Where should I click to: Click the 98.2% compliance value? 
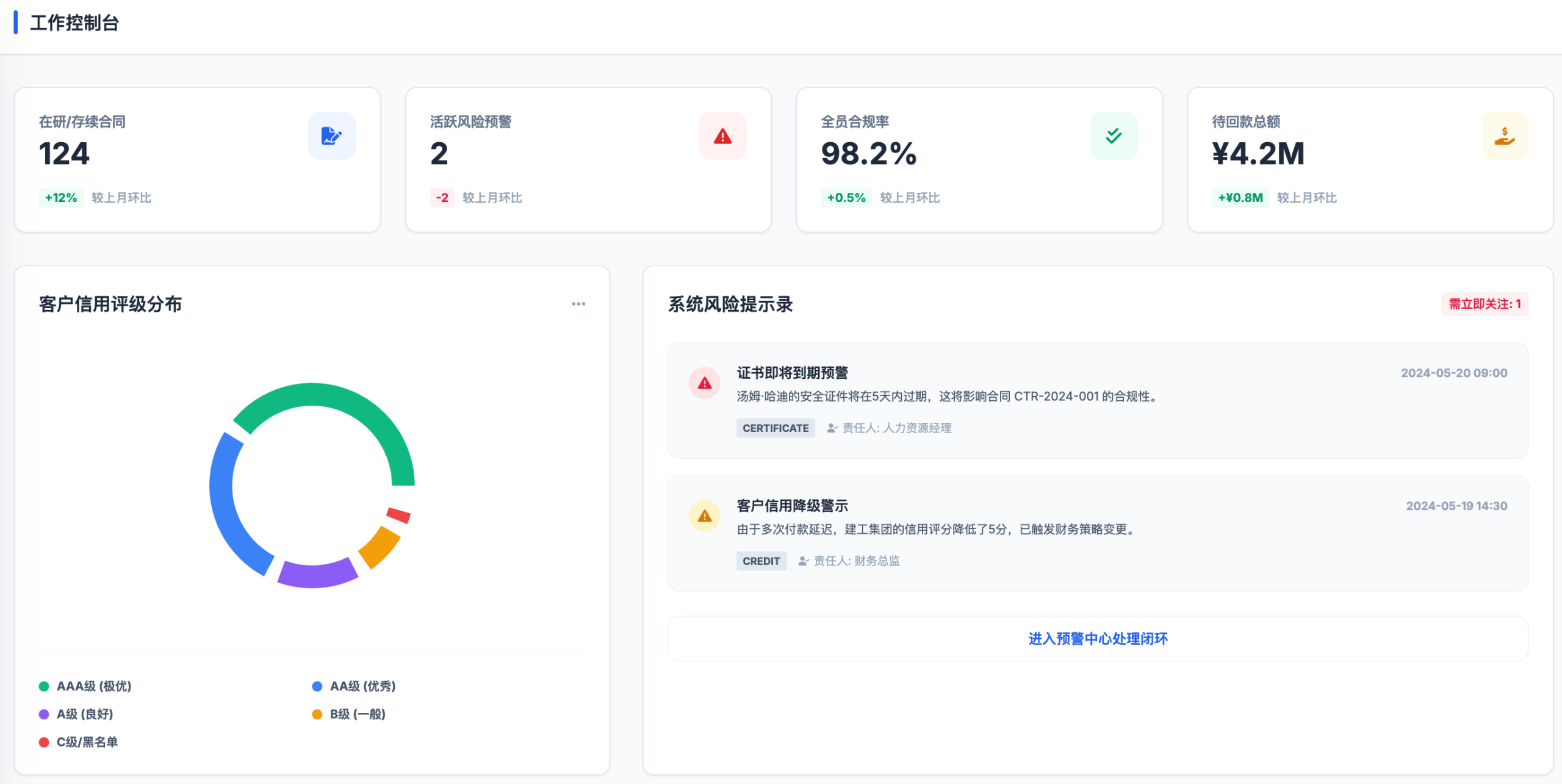coord(869,153)
